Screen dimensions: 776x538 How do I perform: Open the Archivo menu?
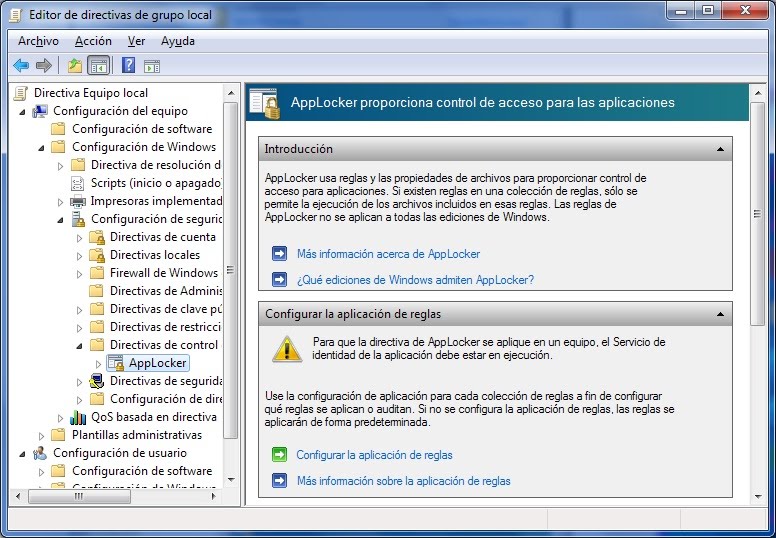point(38,41)
